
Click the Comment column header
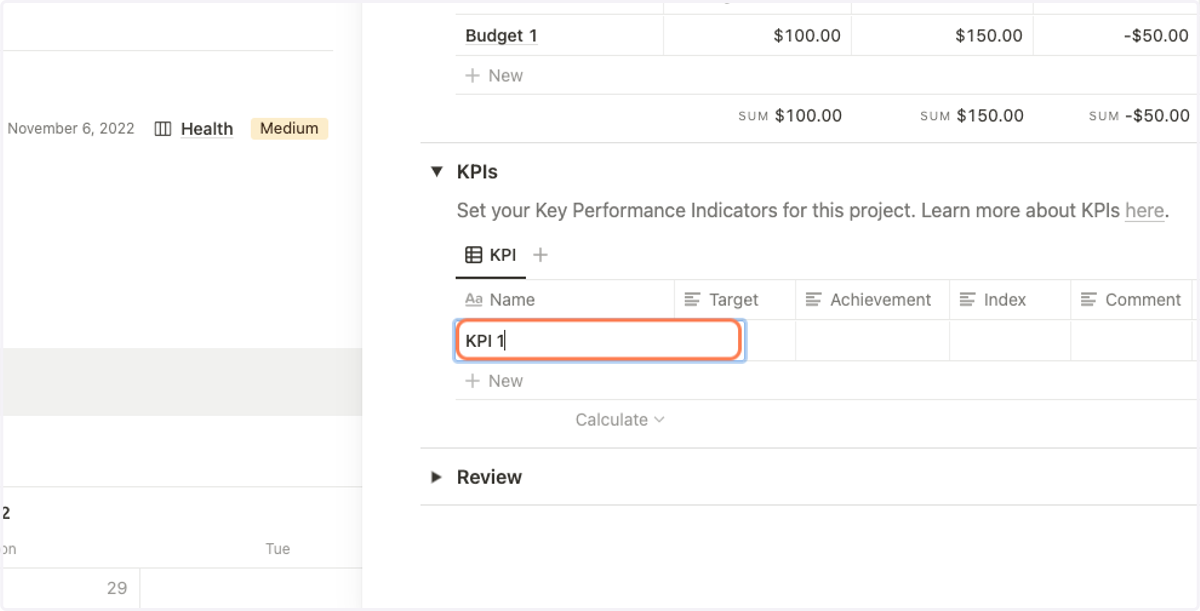pyautogui.click(x=1131, y=300)
